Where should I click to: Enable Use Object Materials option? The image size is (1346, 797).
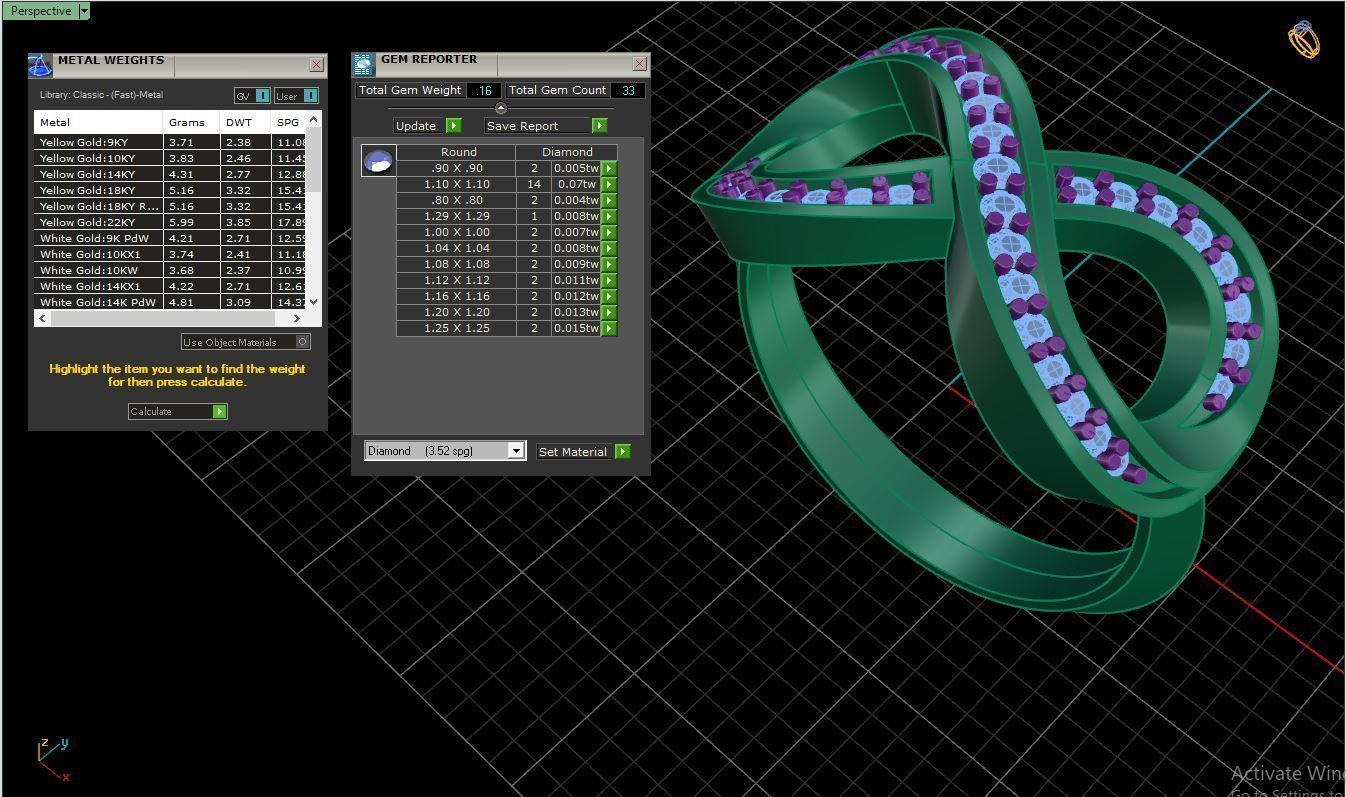tap(245, 342)
